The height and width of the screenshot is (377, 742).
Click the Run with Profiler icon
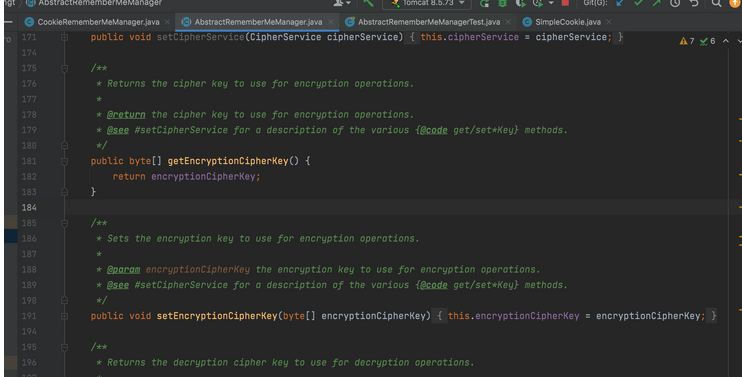(x=537, y=3)
